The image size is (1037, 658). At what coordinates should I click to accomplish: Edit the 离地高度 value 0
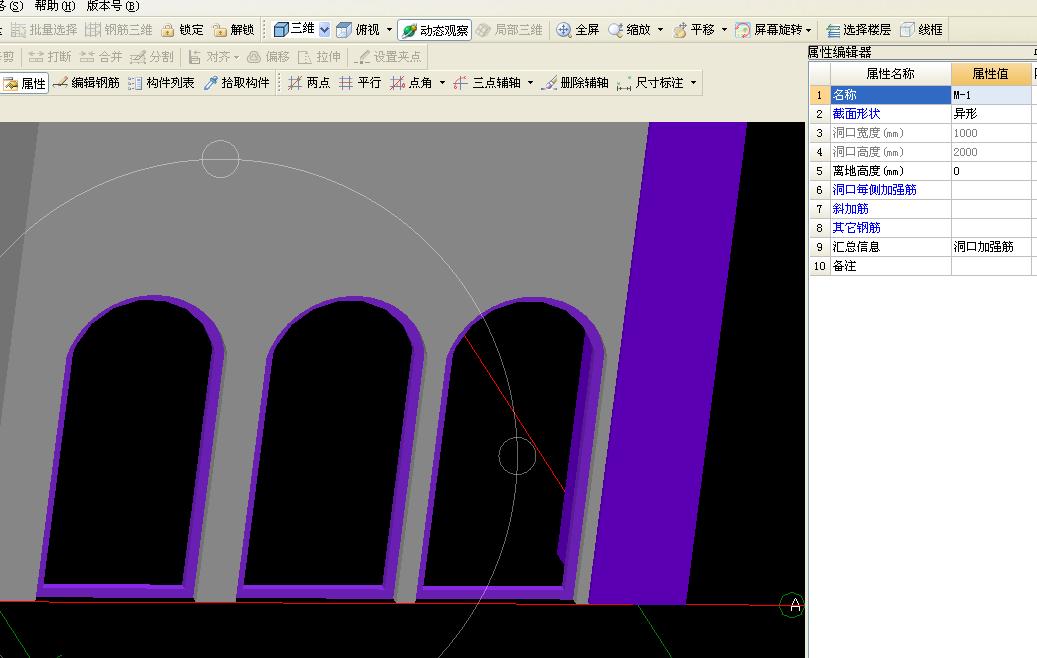point(991,171)
